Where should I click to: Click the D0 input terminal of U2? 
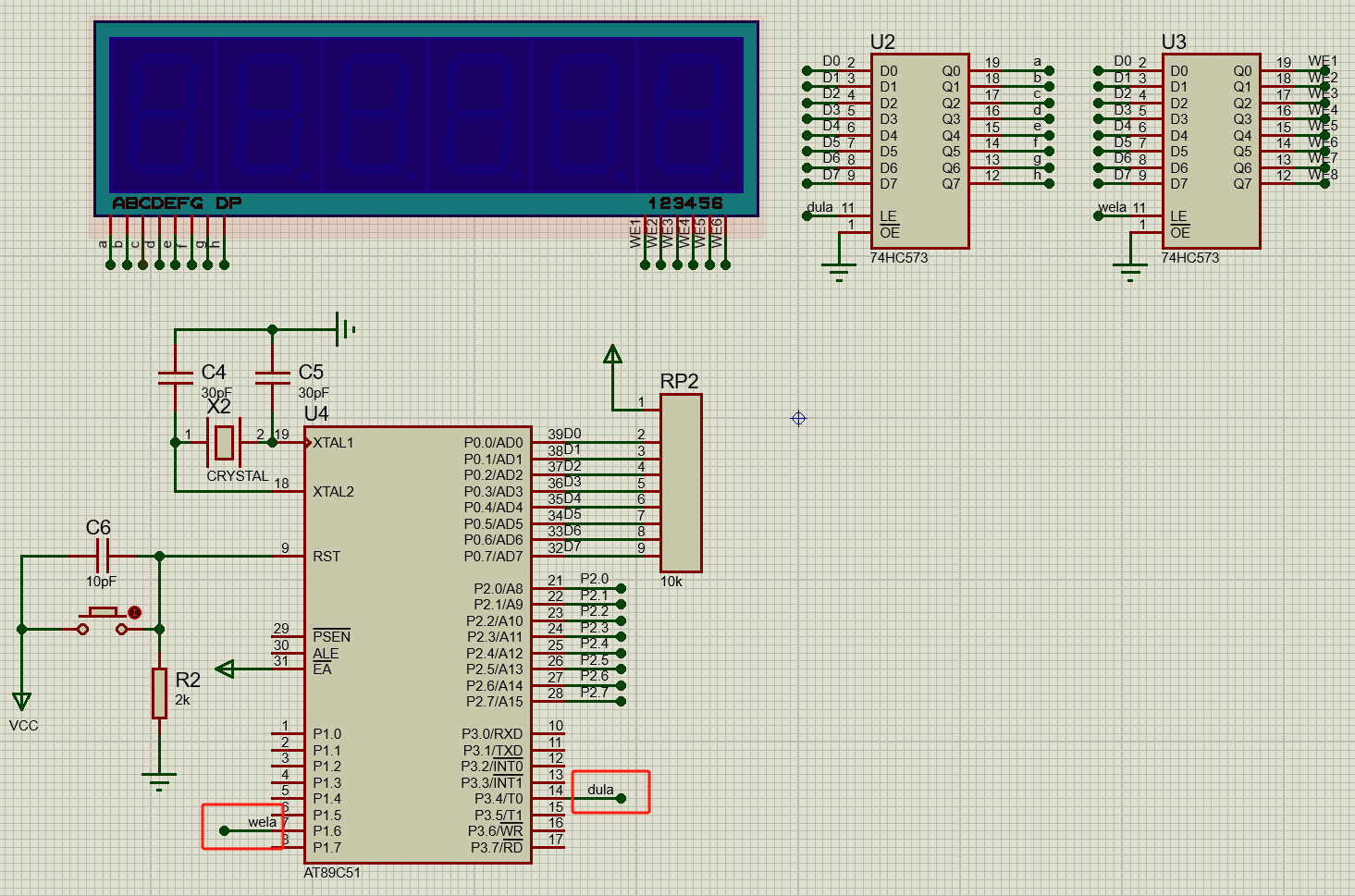pos(807,70)
